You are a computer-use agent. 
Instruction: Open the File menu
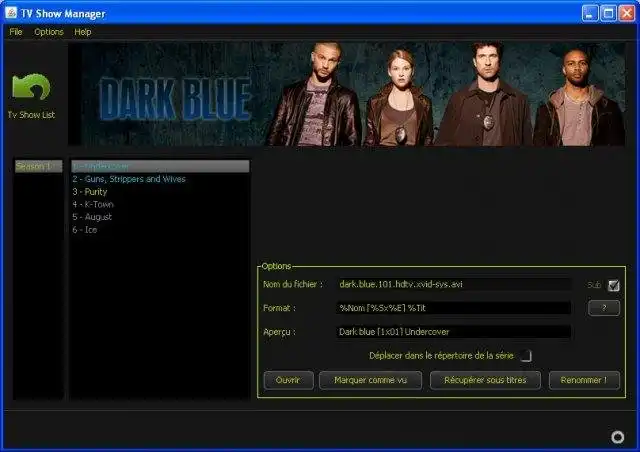(16, 32)
